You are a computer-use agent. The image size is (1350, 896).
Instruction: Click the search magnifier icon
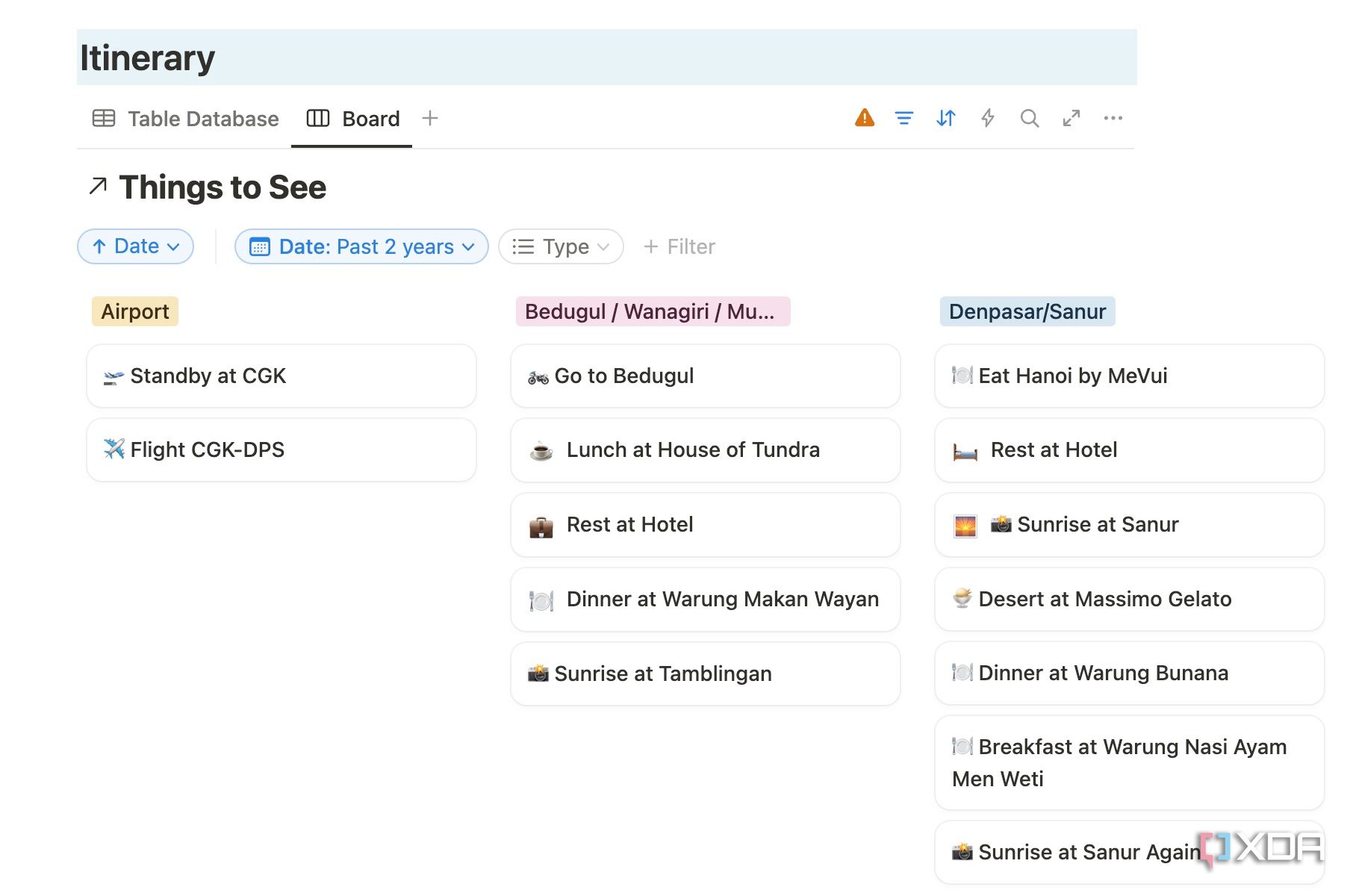(x=1030, y=118)
